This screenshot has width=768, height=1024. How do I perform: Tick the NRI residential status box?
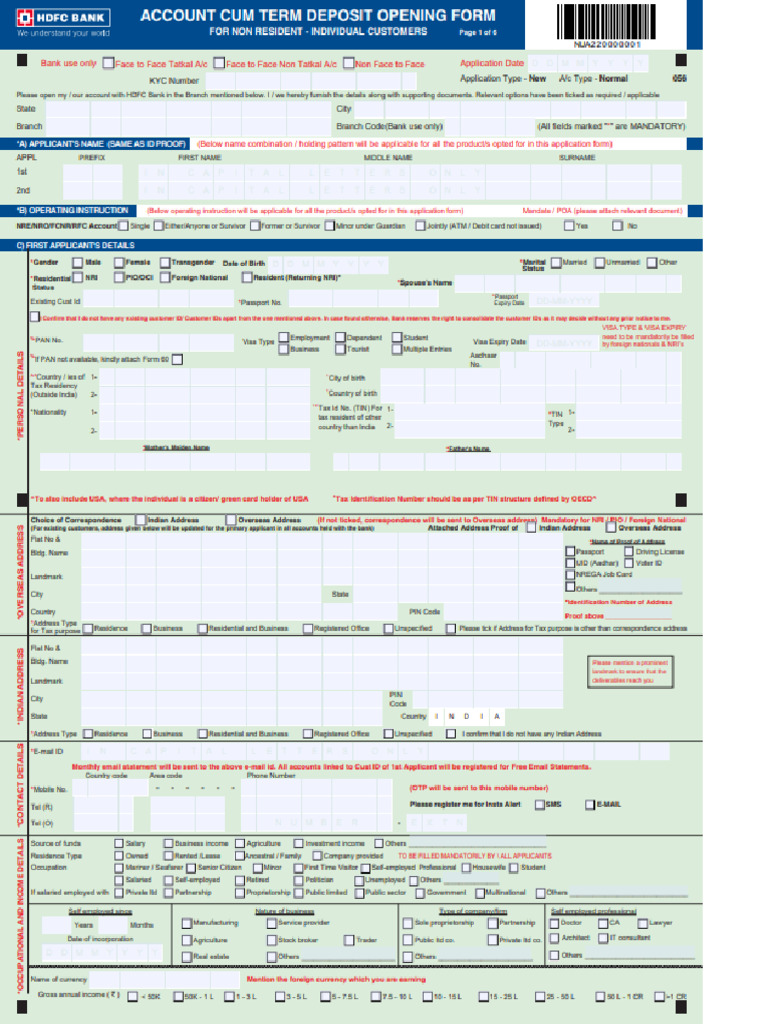click(78, 278)
